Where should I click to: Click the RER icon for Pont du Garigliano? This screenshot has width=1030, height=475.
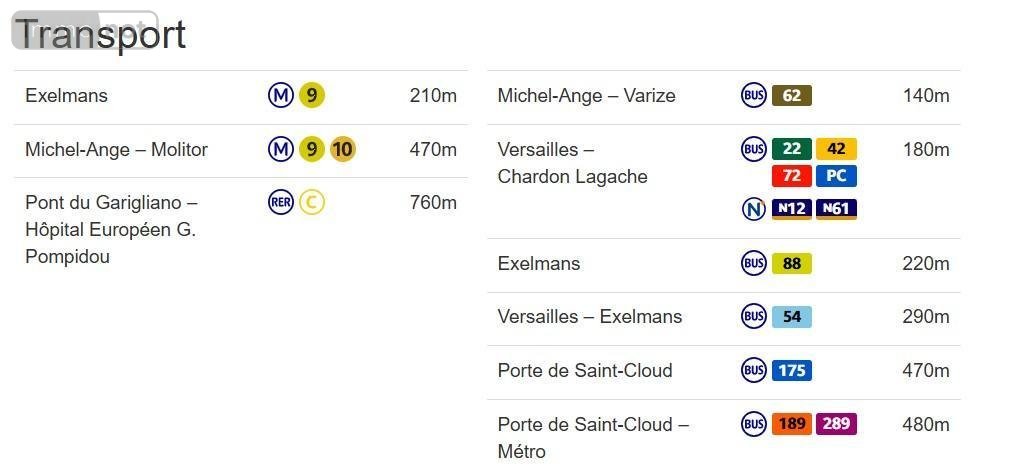(281, 203)
